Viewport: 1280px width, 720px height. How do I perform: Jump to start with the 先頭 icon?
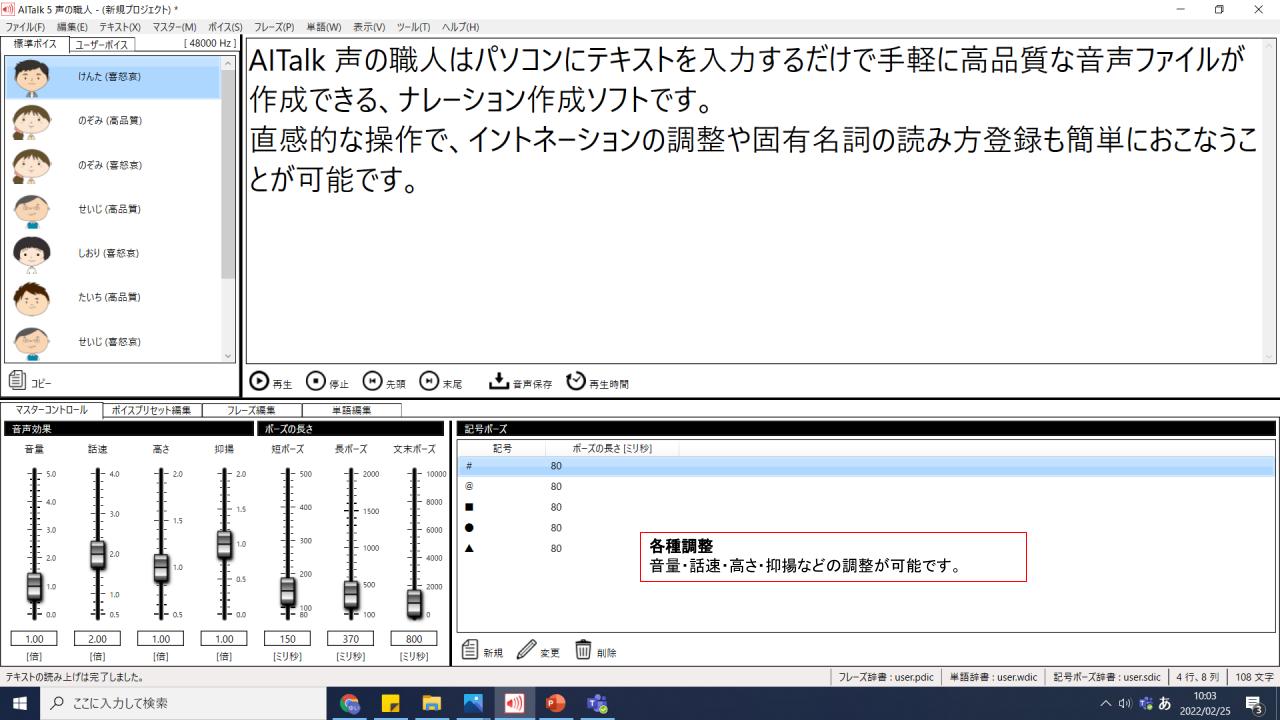[374, 381]
